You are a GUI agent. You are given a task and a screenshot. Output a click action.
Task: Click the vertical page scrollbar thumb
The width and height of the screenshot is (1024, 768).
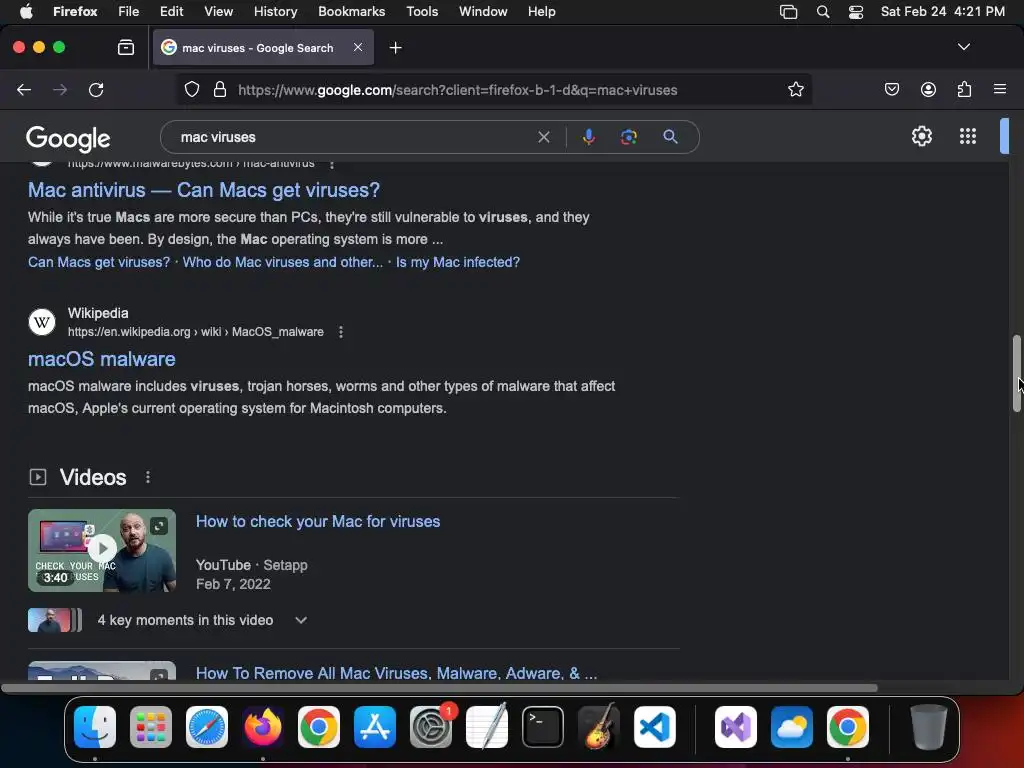pyautogui.click(x=1016, y=374)
